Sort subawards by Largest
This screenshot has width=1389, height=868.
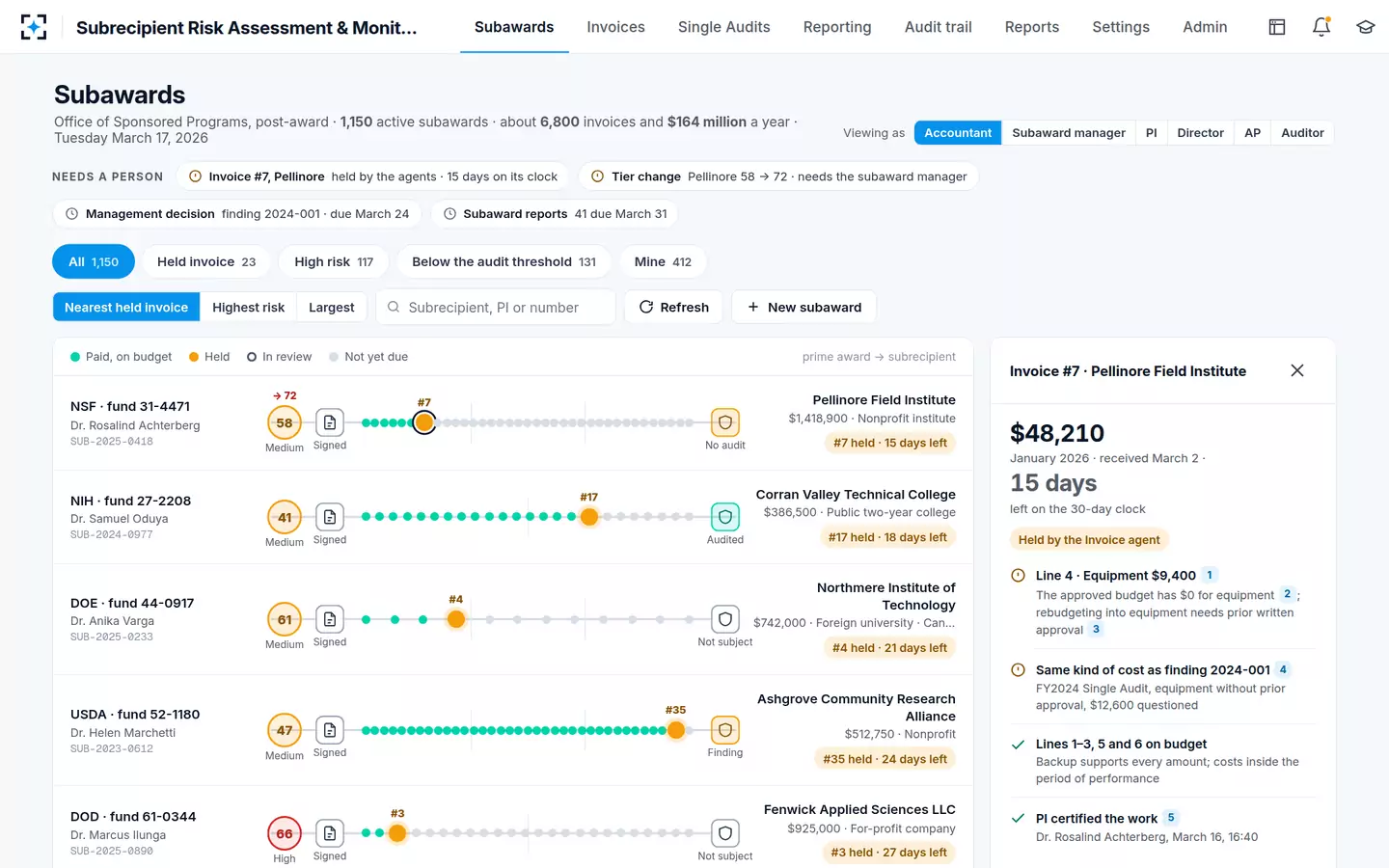point(332,308)
